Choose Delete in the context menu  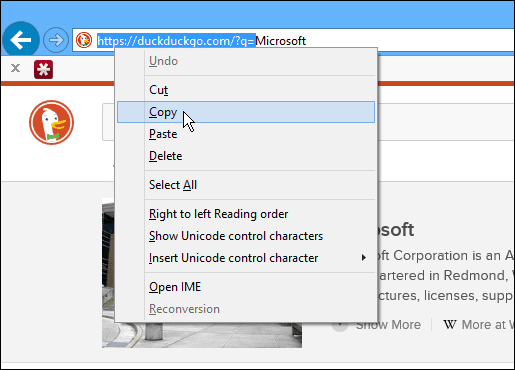coord(246,156)
